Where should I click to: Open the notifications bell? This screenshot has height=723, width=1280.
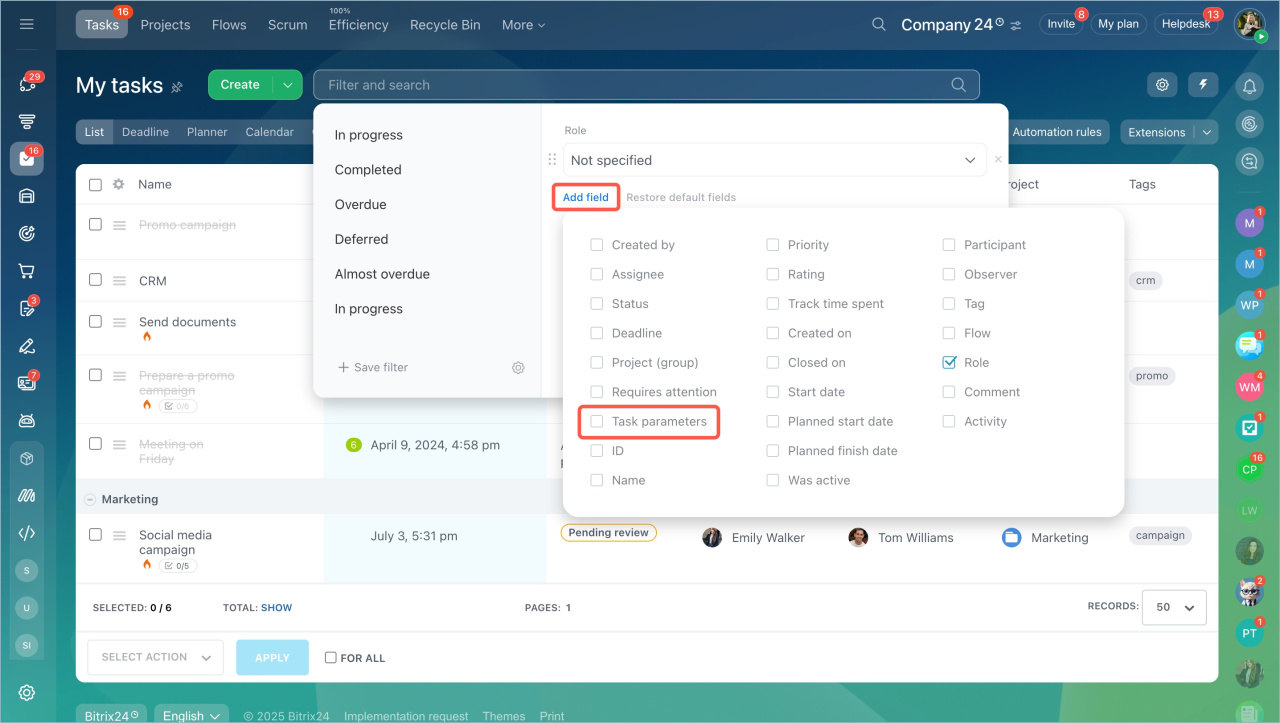pos(1249,87)
